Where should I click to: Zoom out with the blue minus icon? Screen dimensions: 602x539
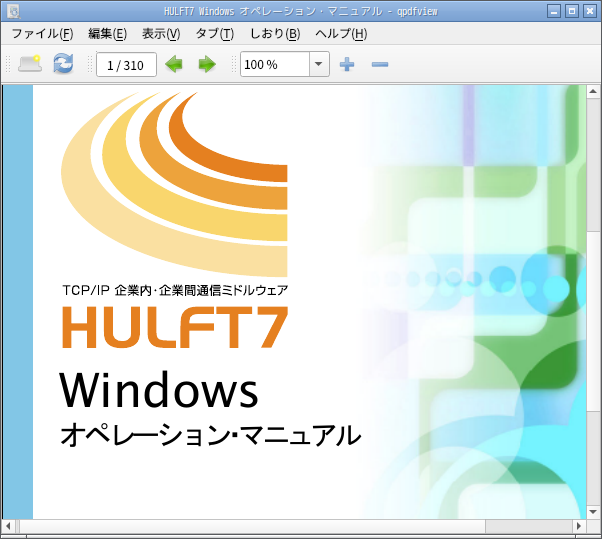pos(380,64)
